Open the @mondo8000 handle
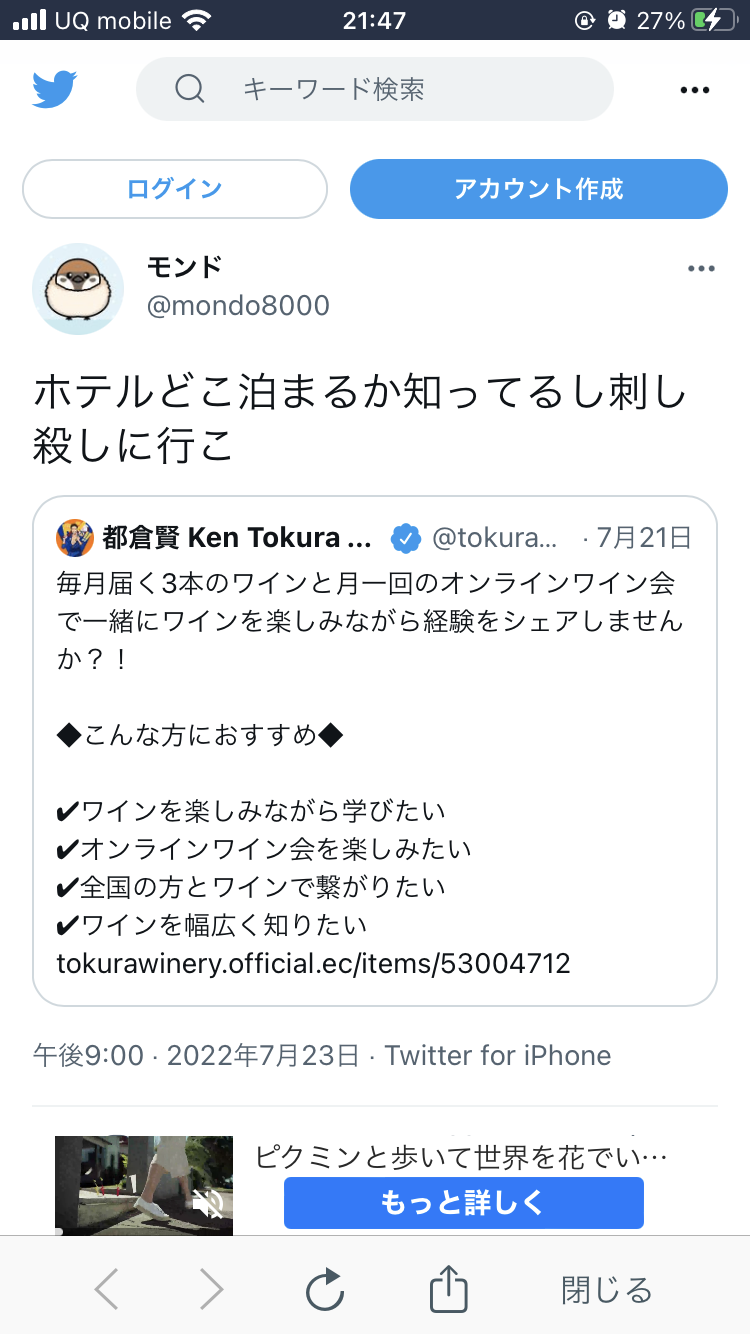Screen dimensions: 750x1334 pos(238,305)
